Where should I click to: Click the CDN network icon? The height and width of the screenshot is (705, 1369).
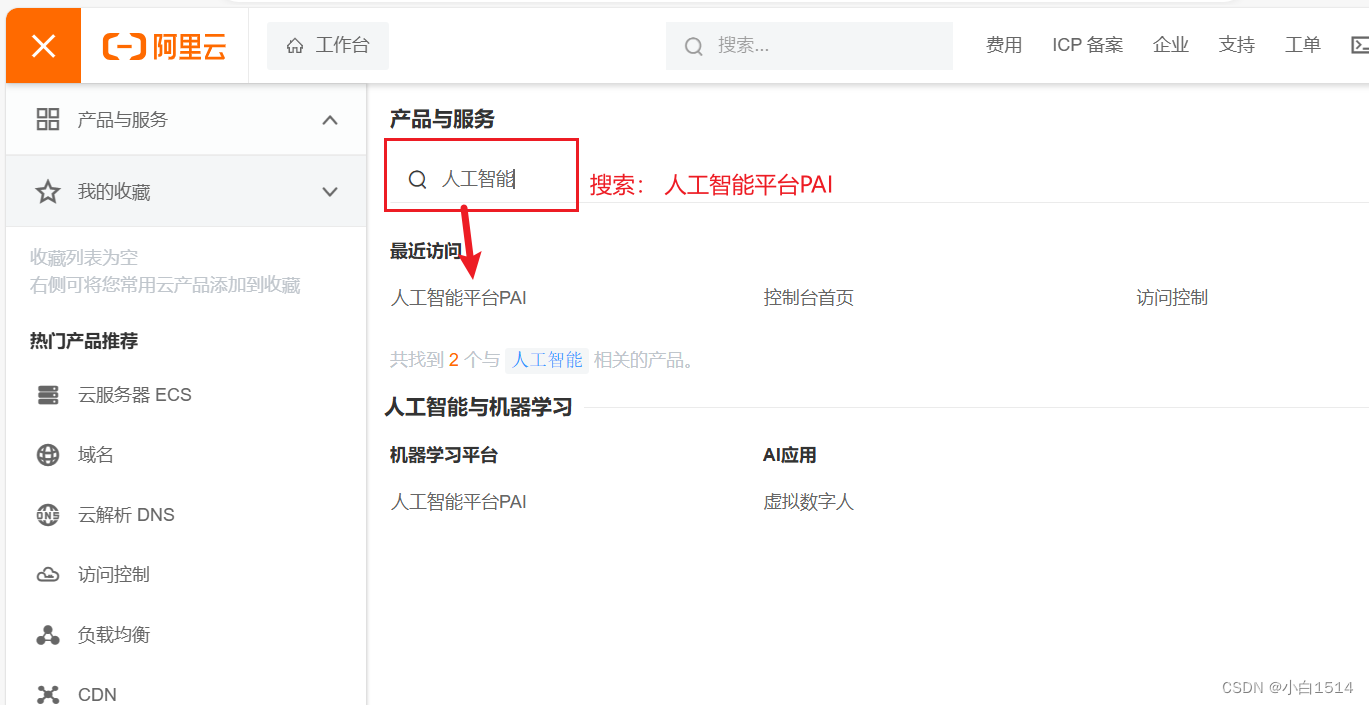click(x=47, y=694)
